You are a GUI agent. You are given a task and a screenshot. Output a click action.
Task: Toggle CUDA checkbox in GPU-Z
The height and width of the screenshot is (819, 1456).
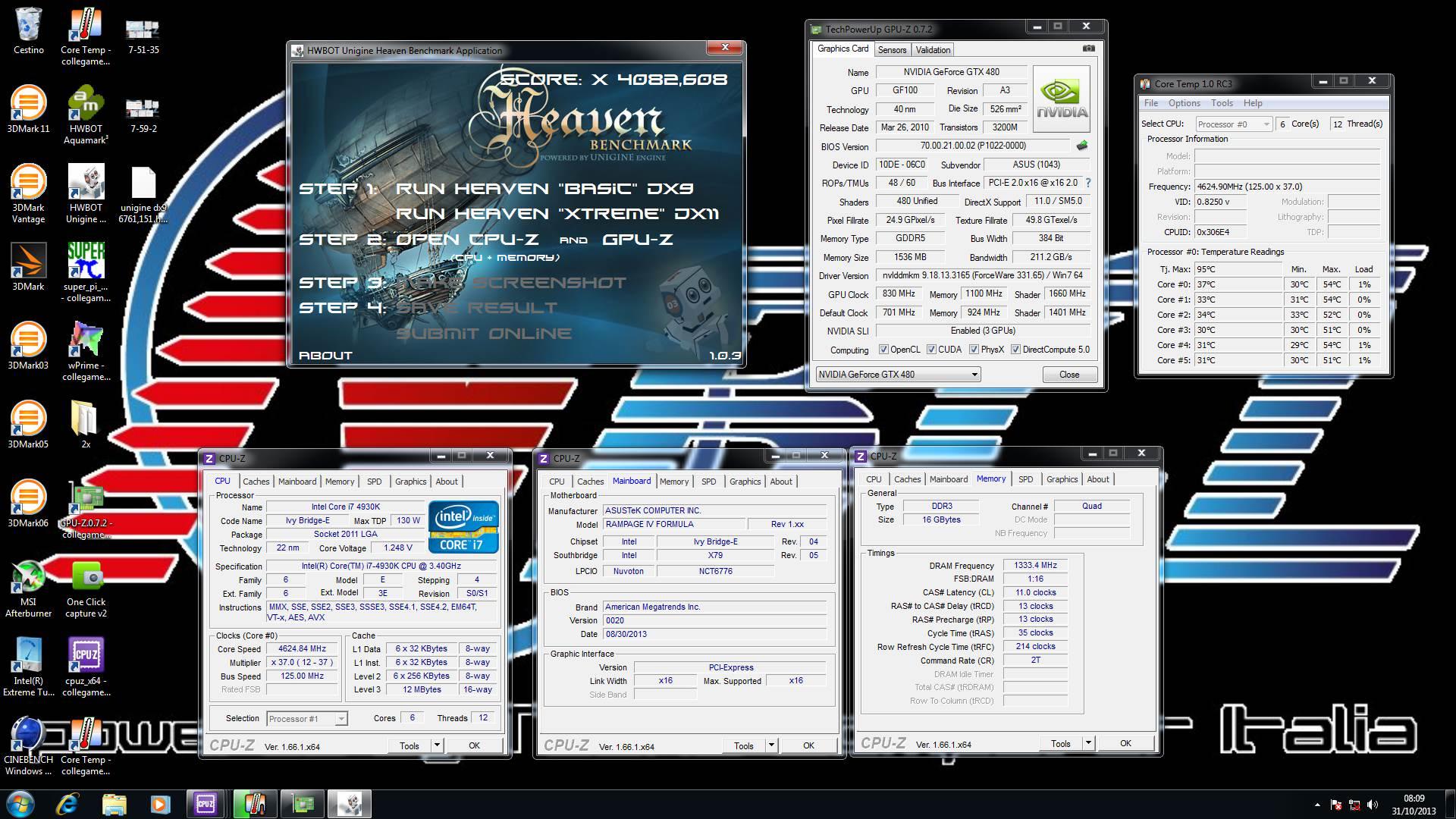[x=931, y=350]
